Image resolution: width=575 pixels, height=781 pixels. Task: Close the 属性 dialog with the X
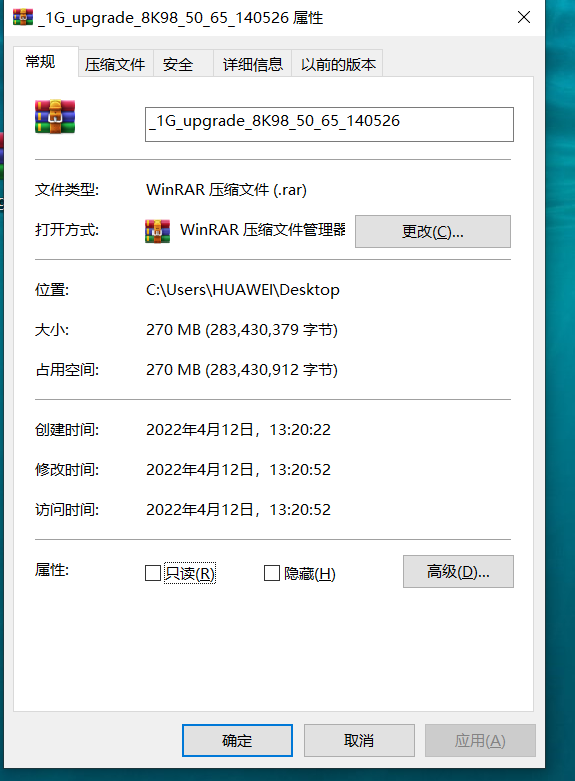524,17
